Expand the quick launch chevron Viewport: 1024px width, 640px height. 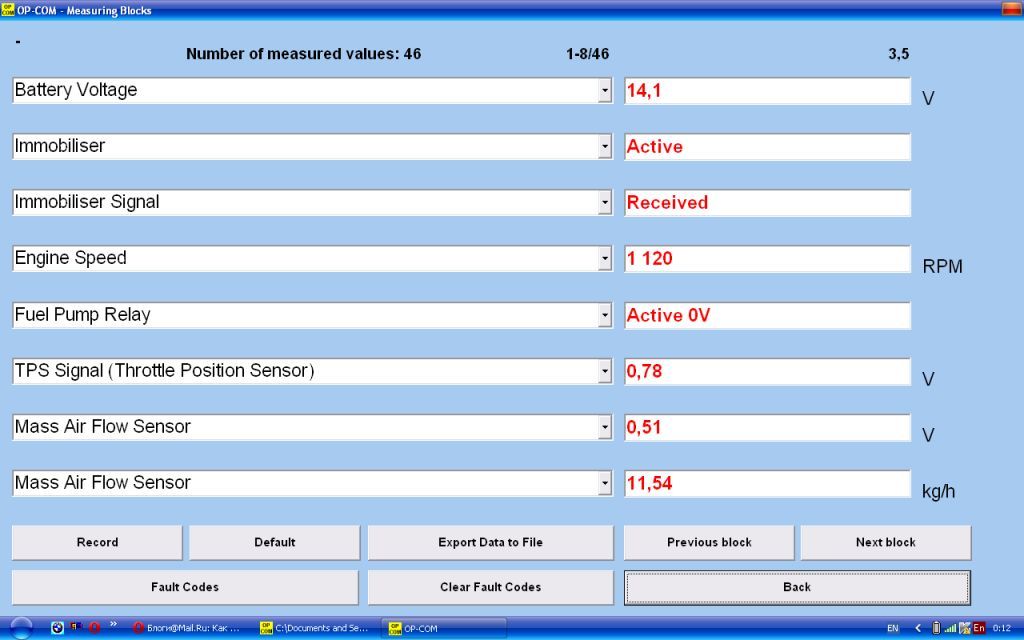coord(113,626)
